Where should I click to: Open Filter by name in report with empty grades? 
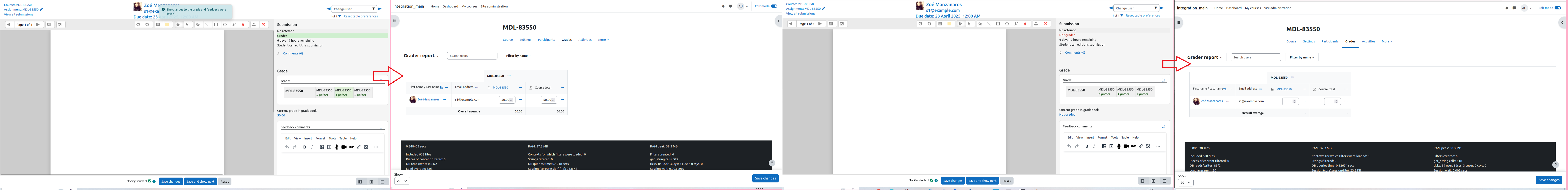coord(1302,57)
